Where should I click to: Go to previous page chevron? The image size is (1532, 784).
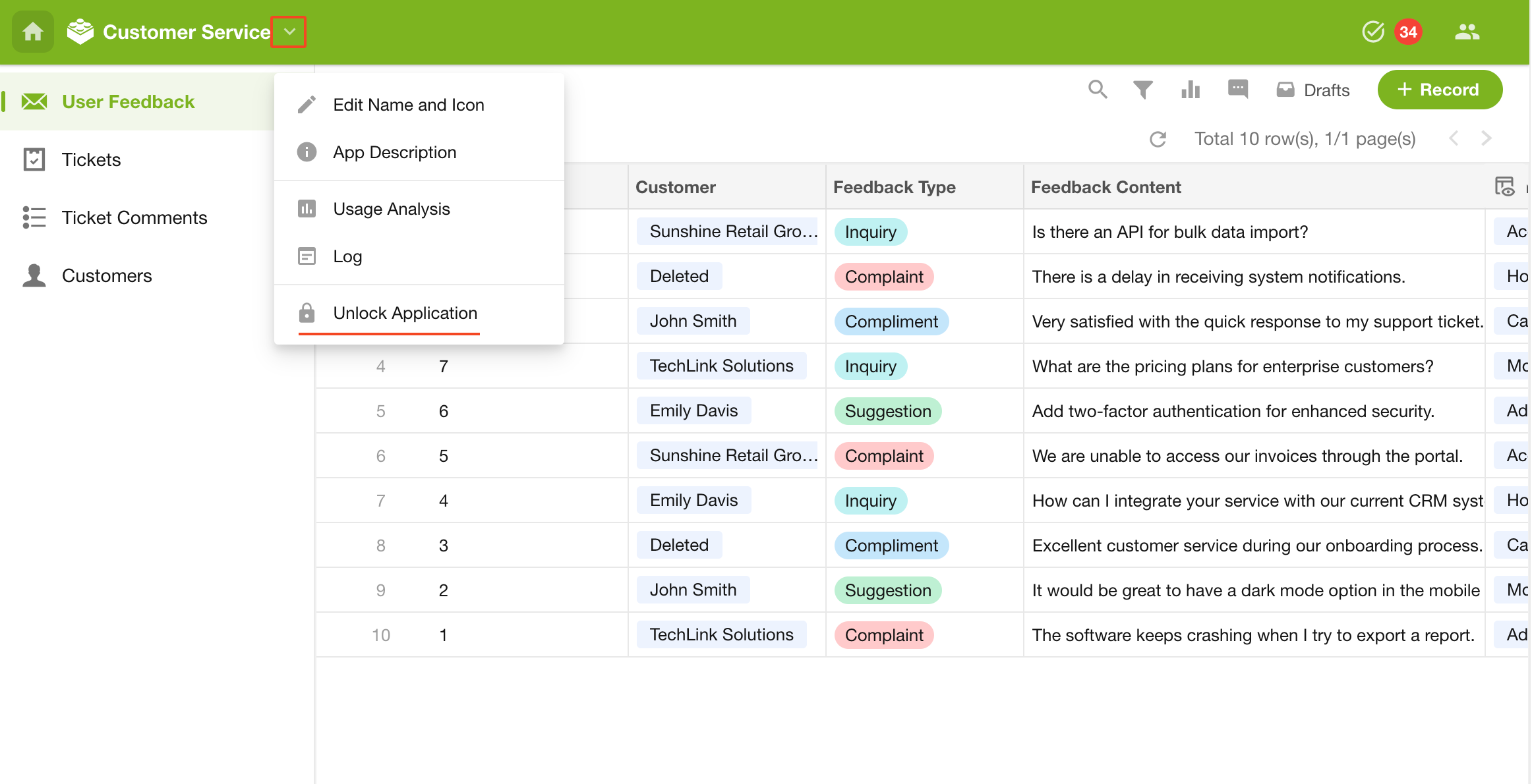(1454, 138)
